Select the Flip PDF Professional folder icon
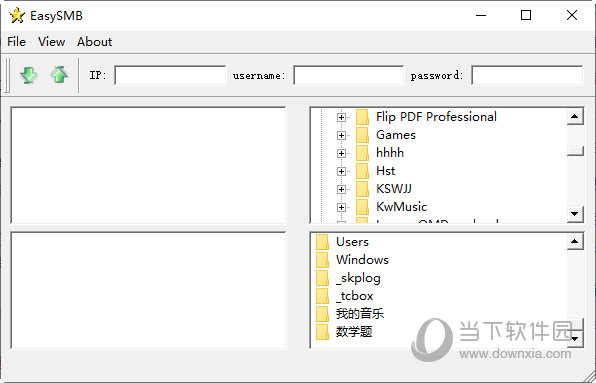The image size is (596, 383). coord(362,117)
